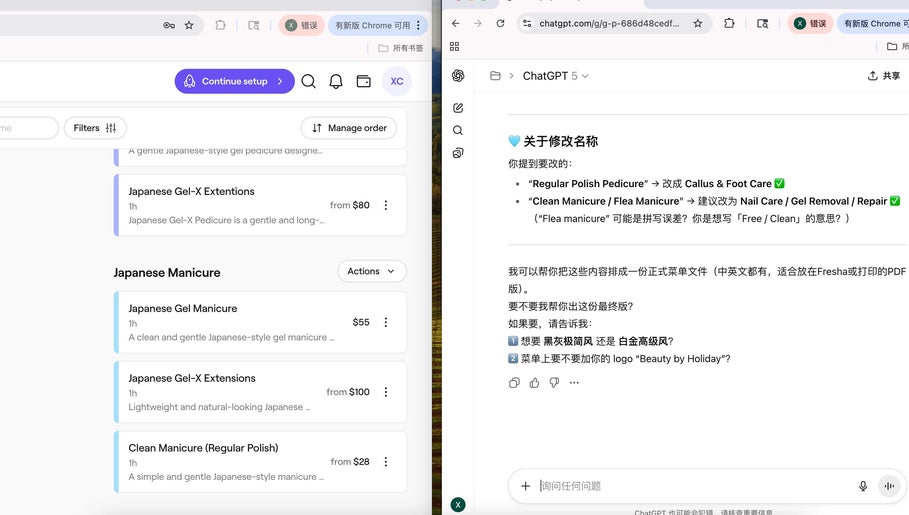The width and height of the screenshot is (909, 515).
Task: Give the response a thumbs down
Action: click(x=554, y=382)
